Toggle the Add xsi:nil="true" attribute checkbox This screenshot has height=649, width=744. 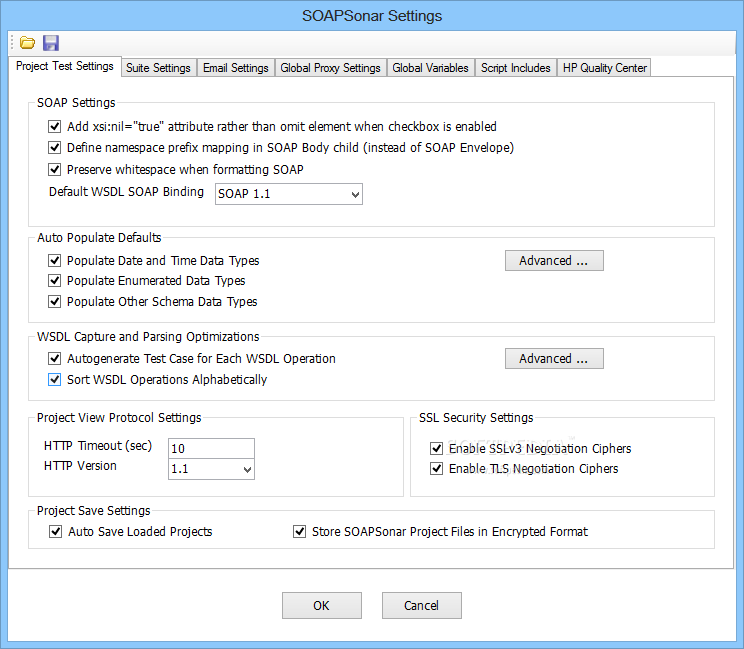55,127
